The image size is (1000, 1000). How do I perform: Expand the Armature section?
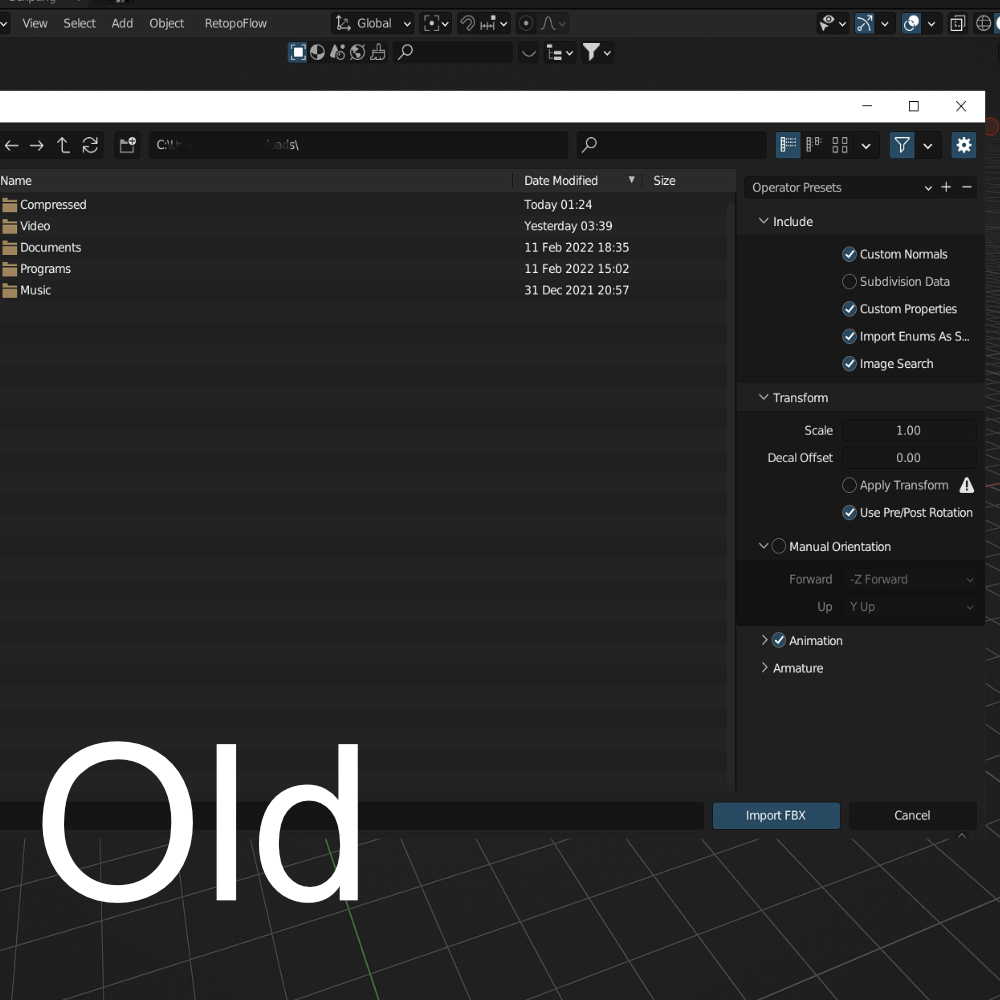coord(764,668)
